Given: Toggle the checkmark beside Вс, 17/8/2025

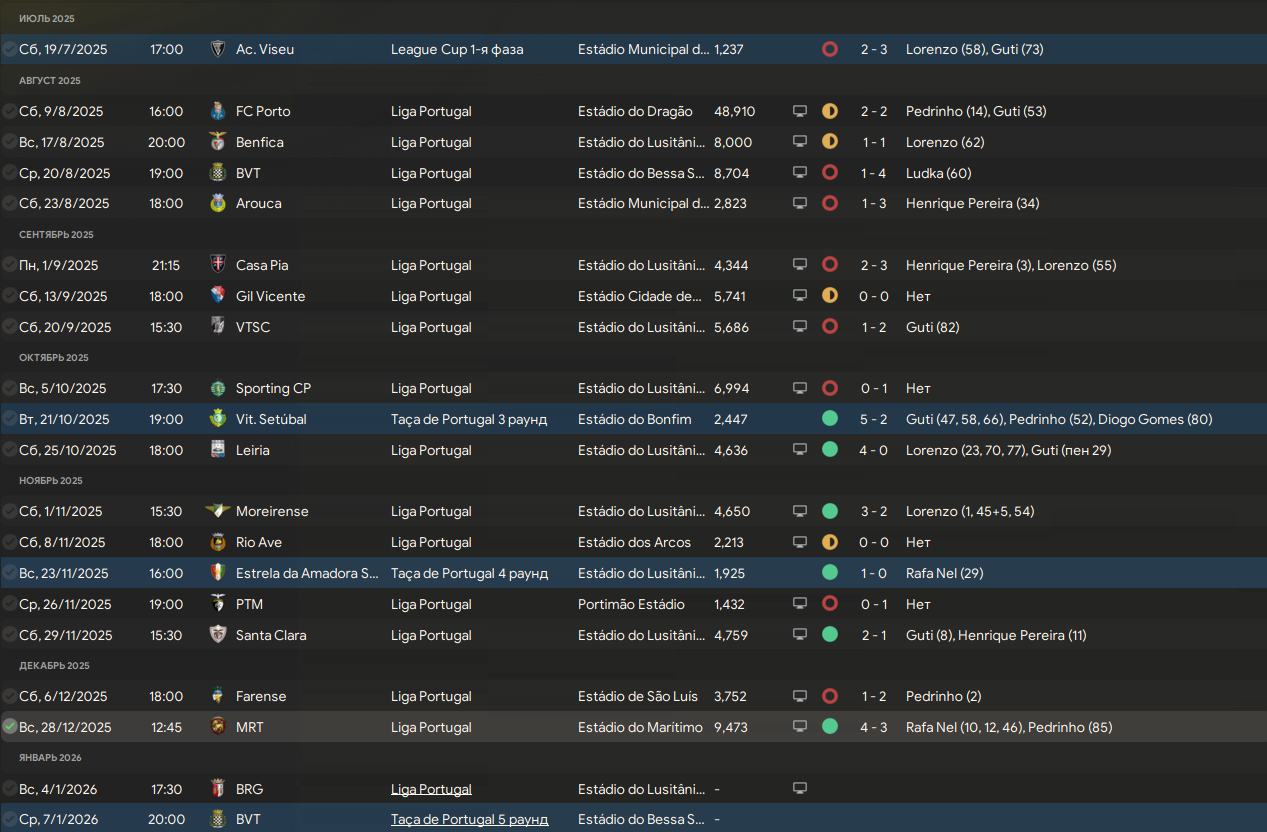Looking at the screenshot, I should 10,142.
